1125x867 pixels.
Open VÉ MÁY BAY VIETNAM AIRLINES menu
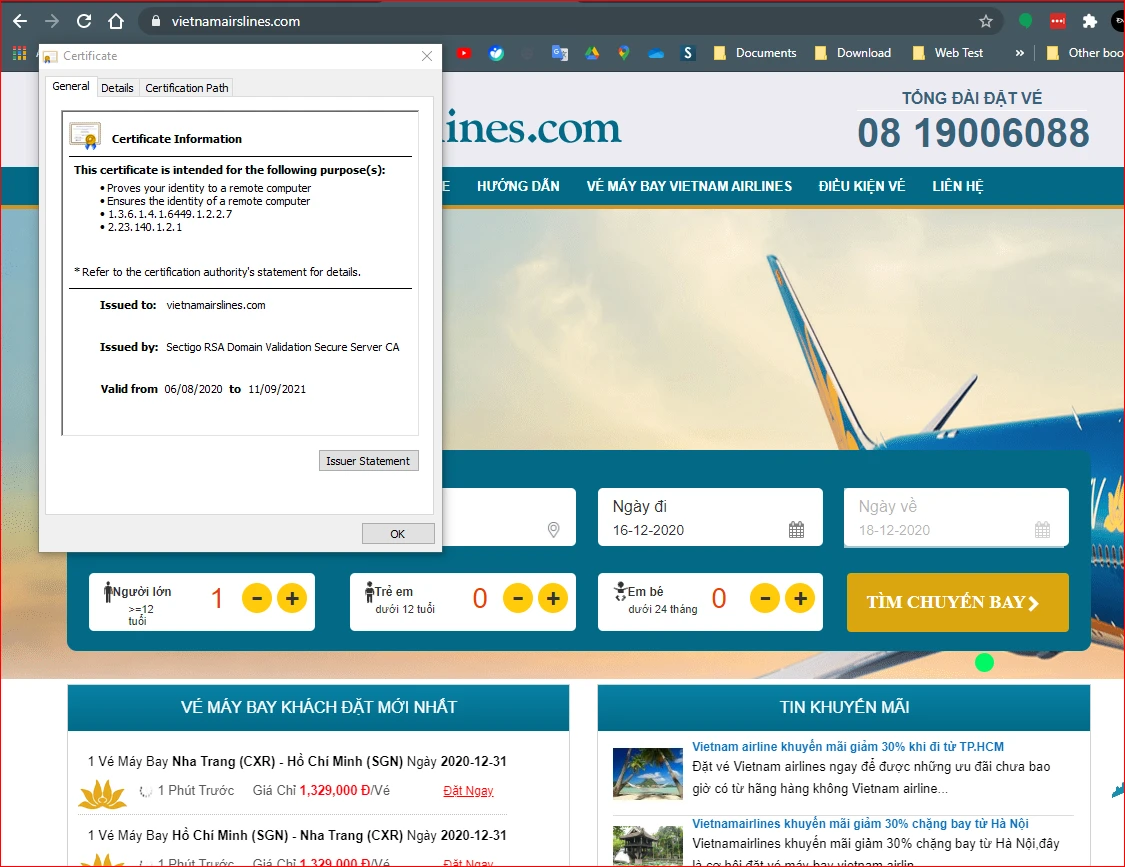689,186
